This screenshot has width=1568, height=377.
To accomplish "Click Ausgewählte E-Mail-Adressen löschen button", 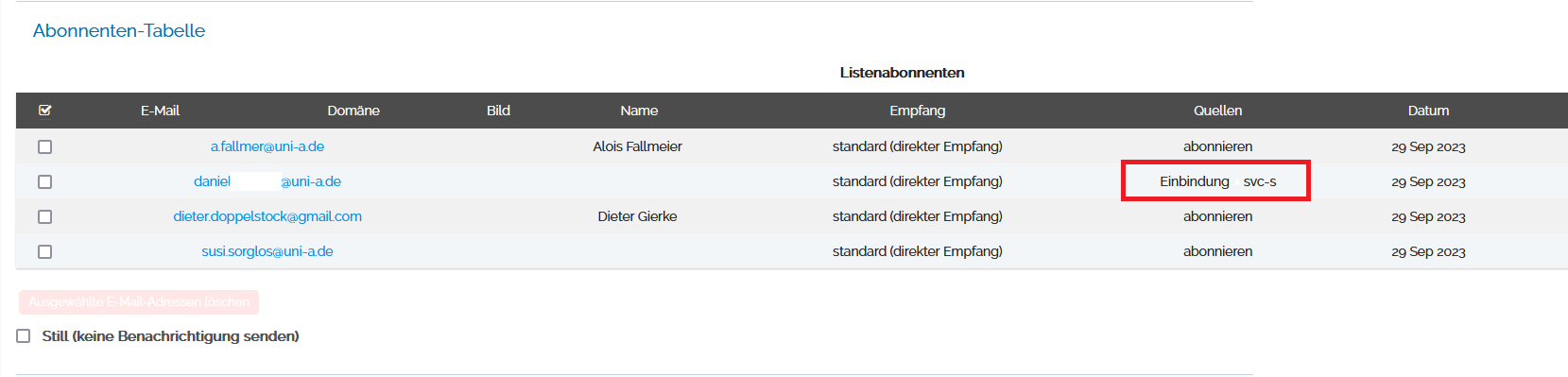I will (x=139, y=302).
